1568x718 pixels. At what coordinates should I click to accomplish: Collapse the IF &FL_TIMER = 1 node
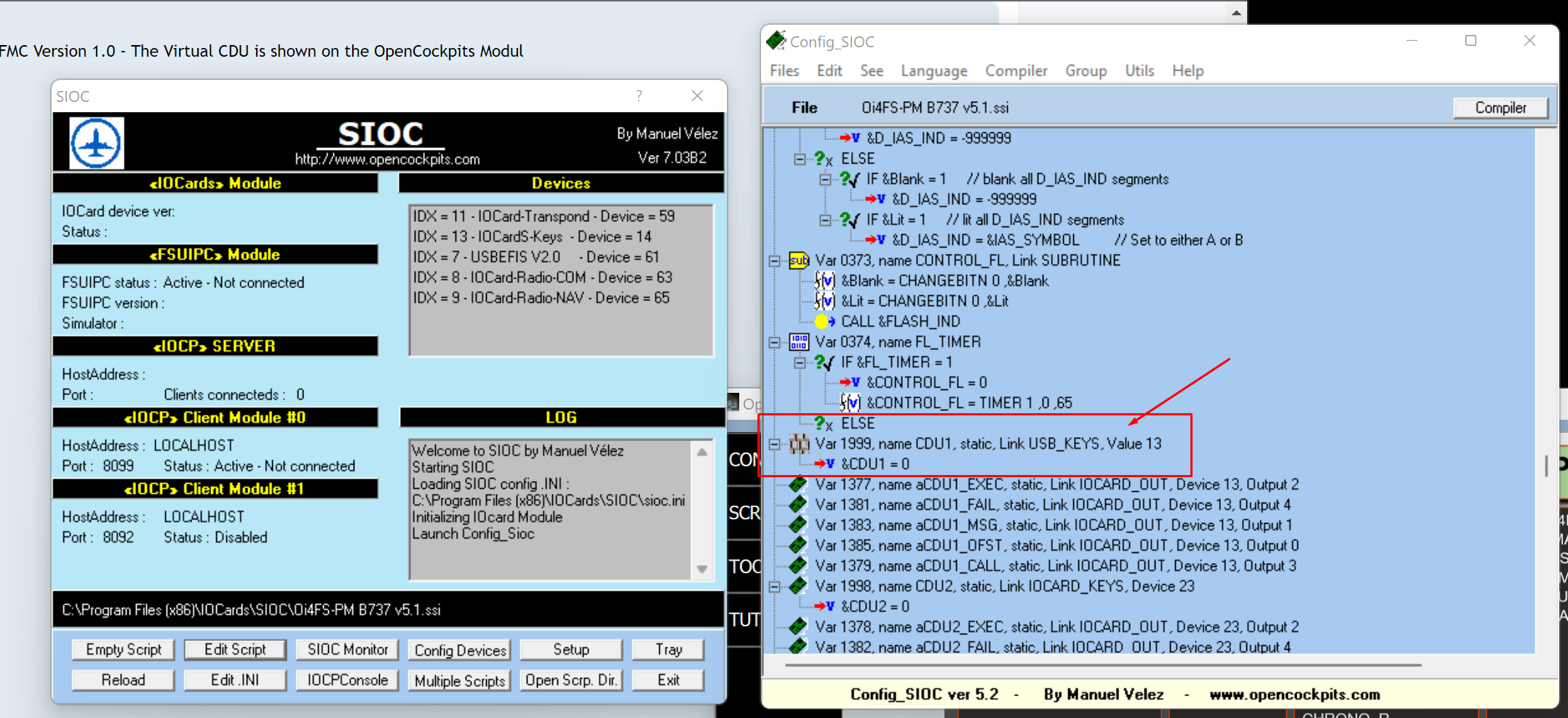pyautogui.click(x=800, y=362)
